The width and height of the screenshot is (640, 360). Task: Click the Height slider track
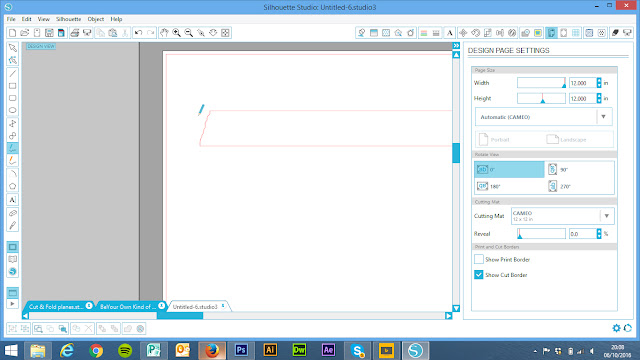coord(541,98)
